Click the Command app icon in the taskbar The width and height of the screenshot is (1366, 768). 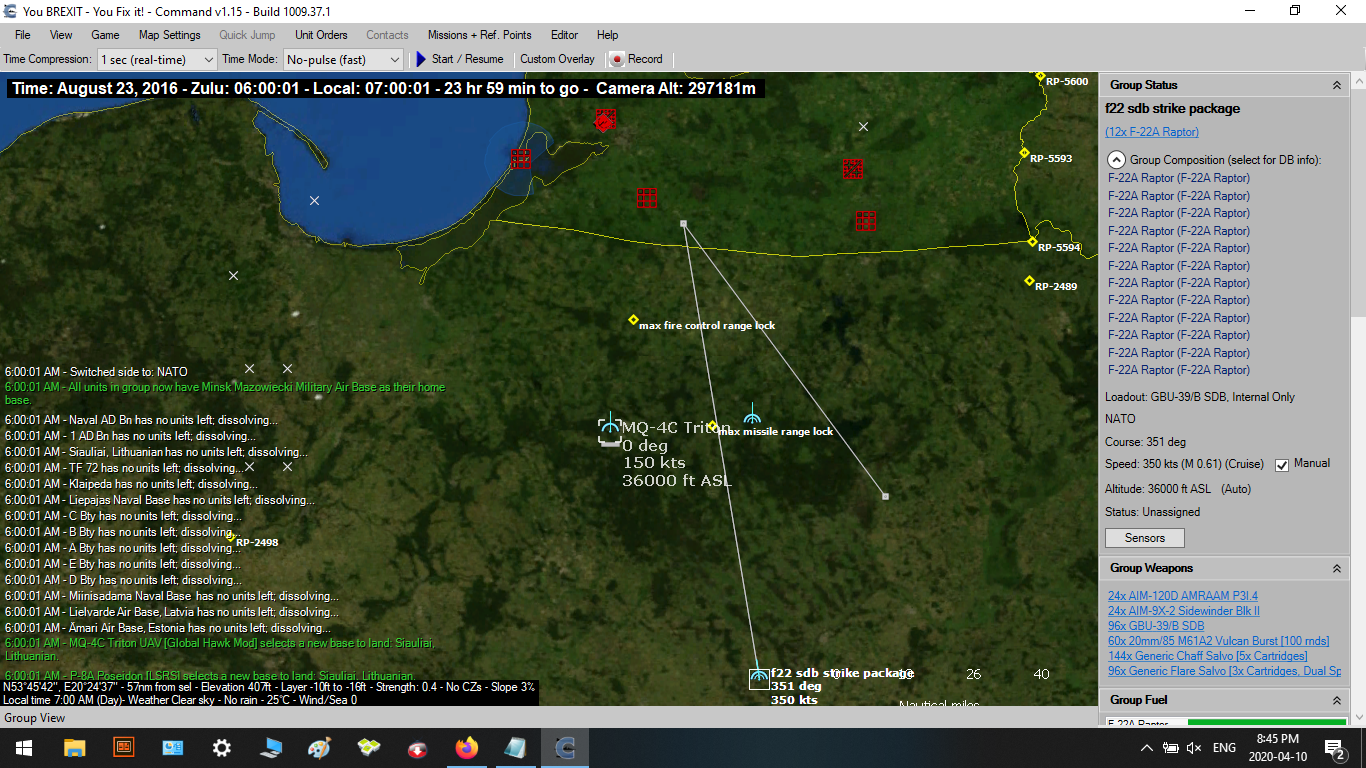click(x=564, y=748)
